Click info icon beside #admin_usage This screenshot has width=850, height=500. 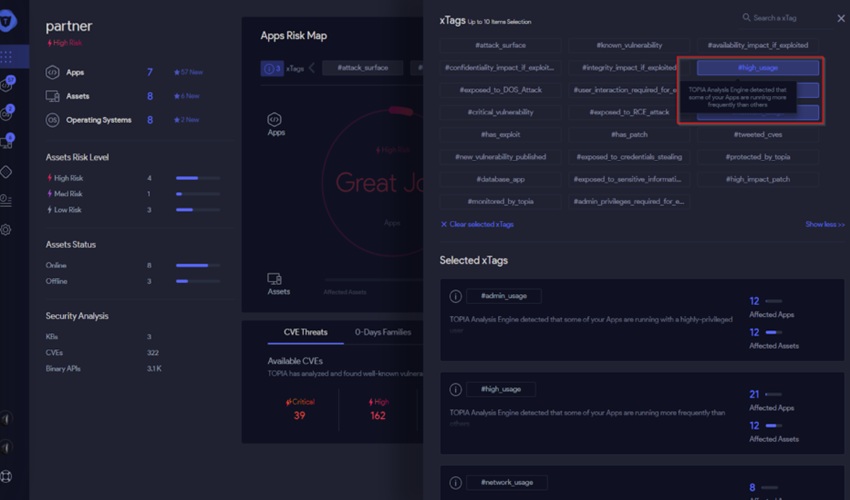pos(455,296)
